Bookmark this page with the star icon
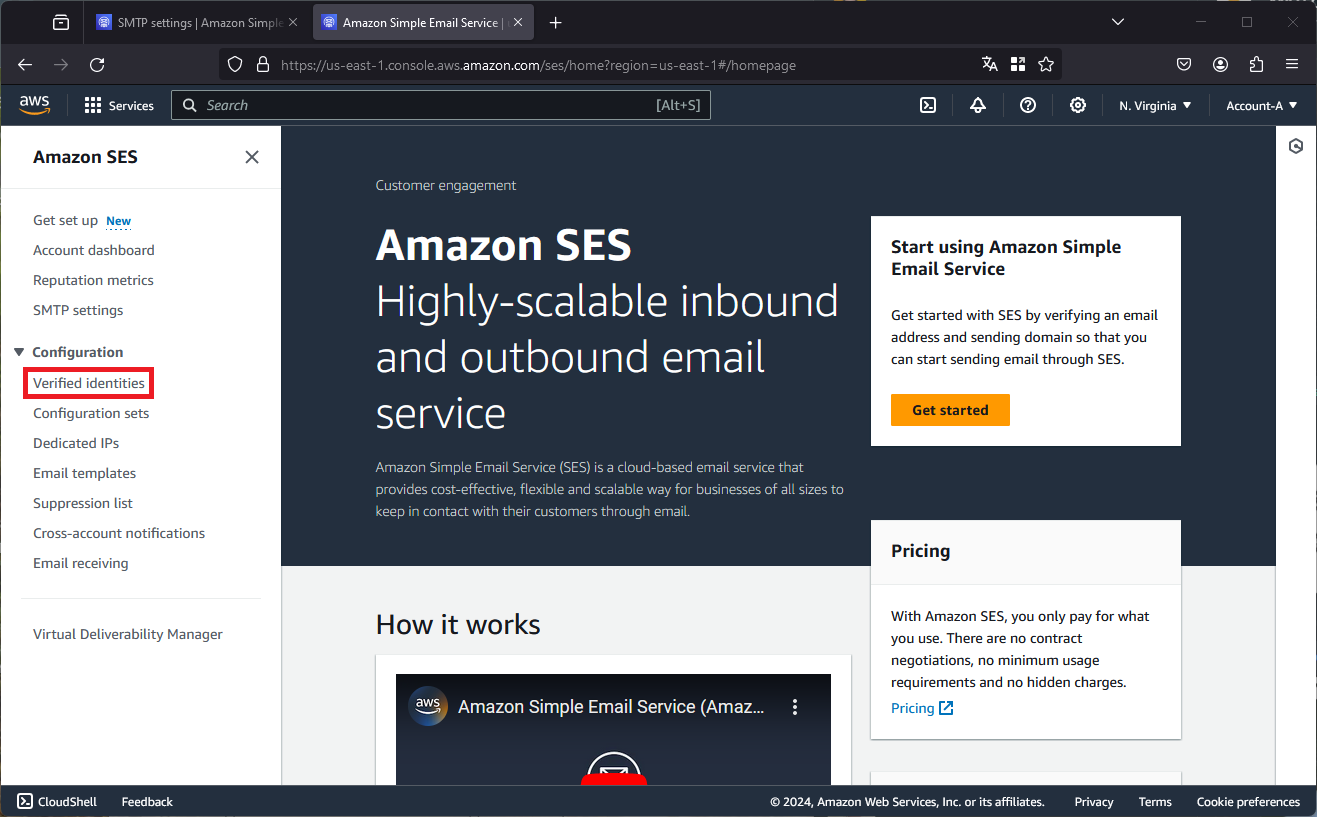1317x817 pixels. [x=1046, y=64]
